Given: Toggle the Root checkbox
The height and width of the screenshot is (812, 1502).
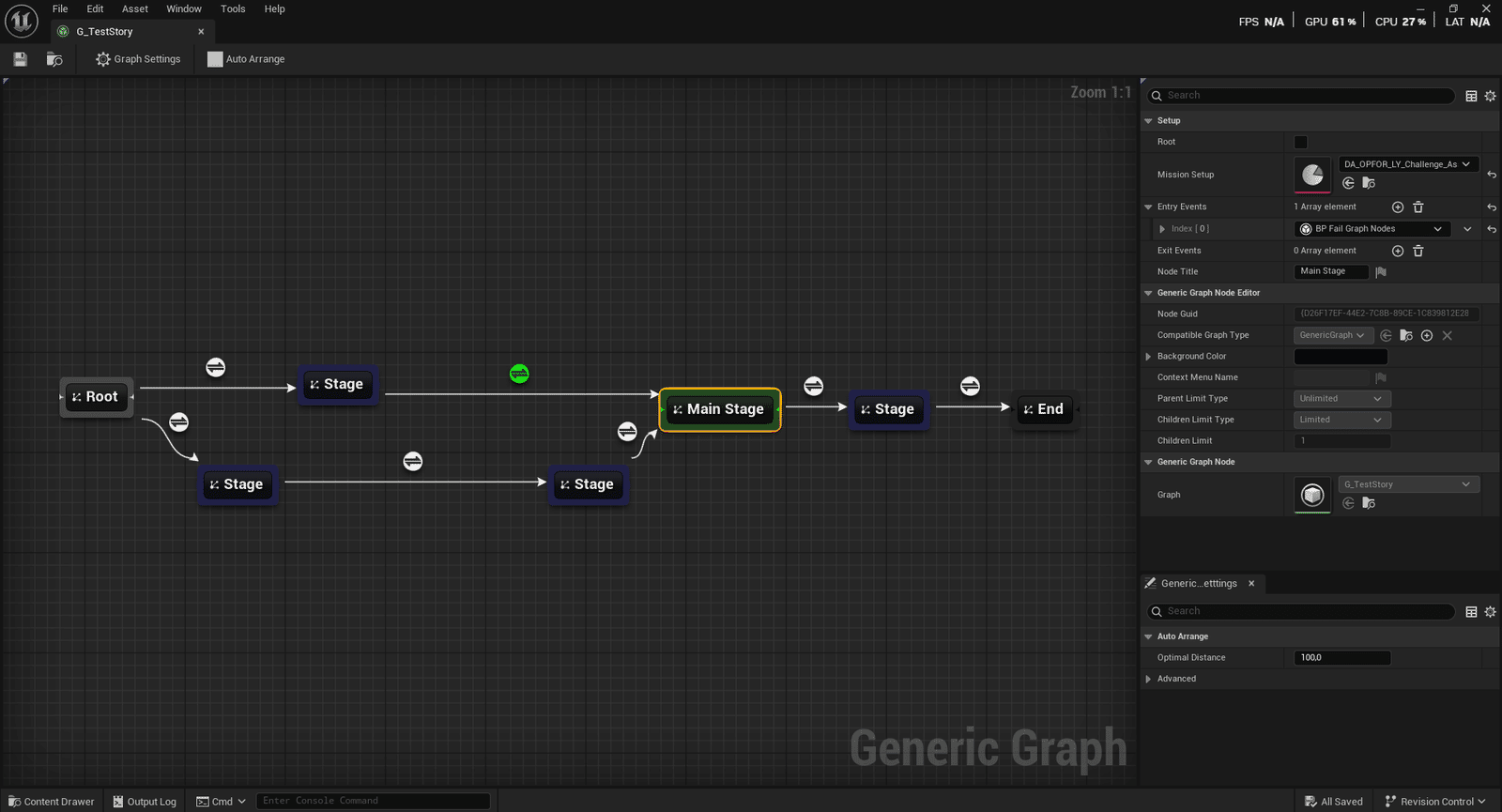Looking at the screenshot, I should [x=1301, y=142].
